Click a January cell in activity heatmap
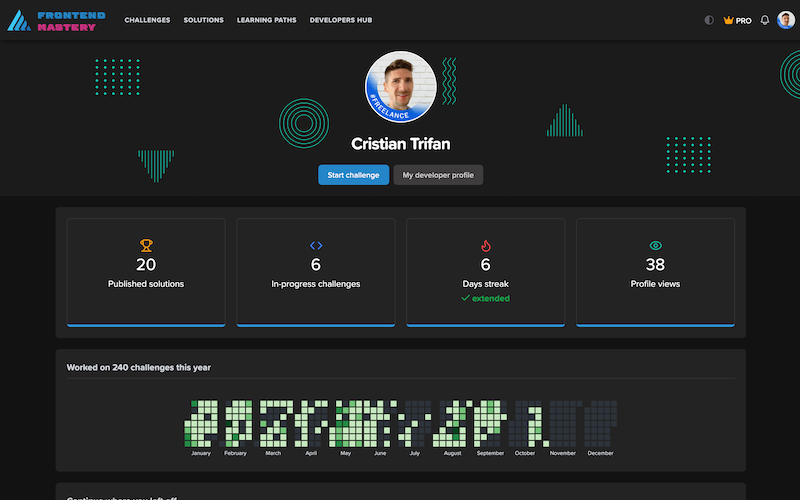The height and width of the screenshot is (500, 800). pyautogui.click(x=198, y=425)
